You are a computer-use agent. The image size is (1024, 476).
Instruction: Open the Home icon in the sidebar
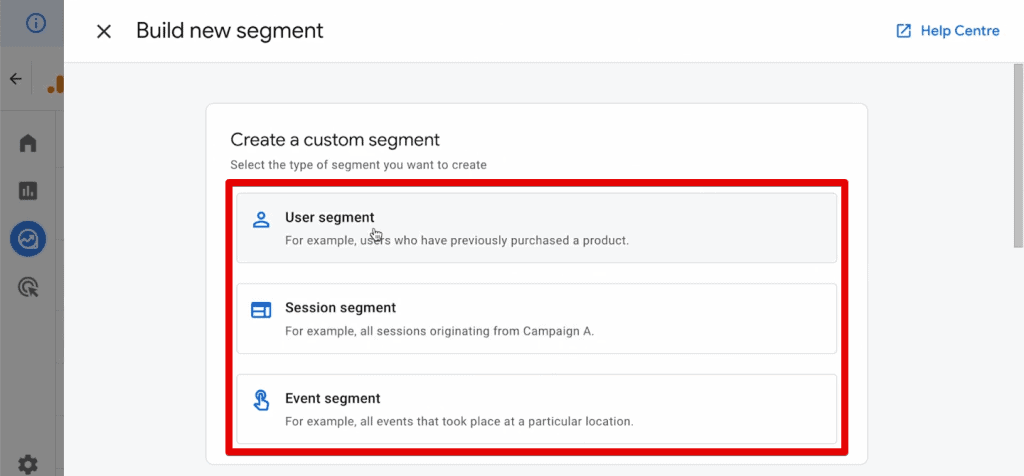pyautogui.click(x=28, y=143)
